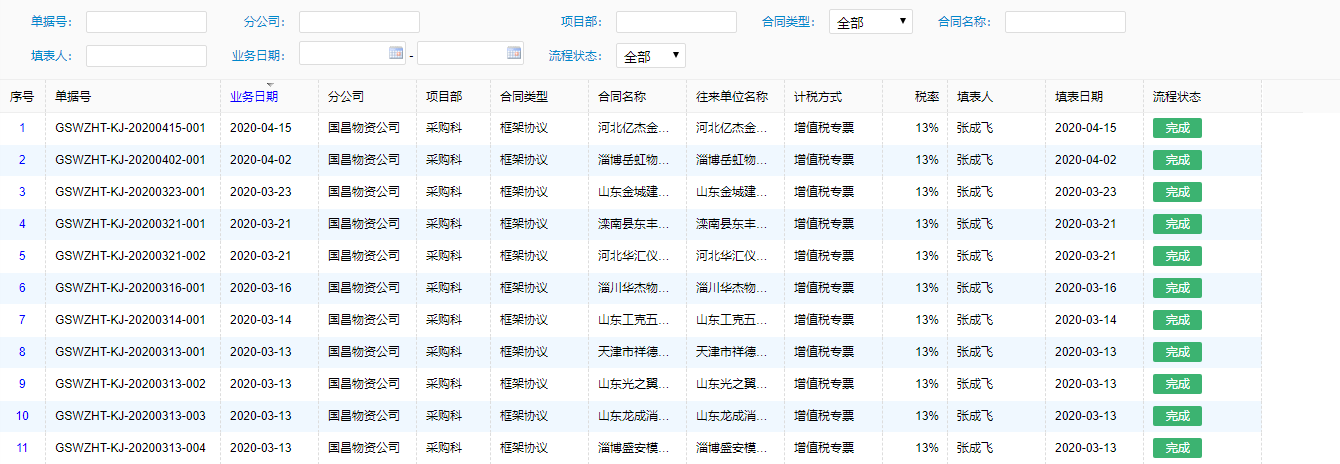Select document GSWZHT-KJ-20200316-001
The height and width of the screenshot is (464, 1340).
(130, 288)
